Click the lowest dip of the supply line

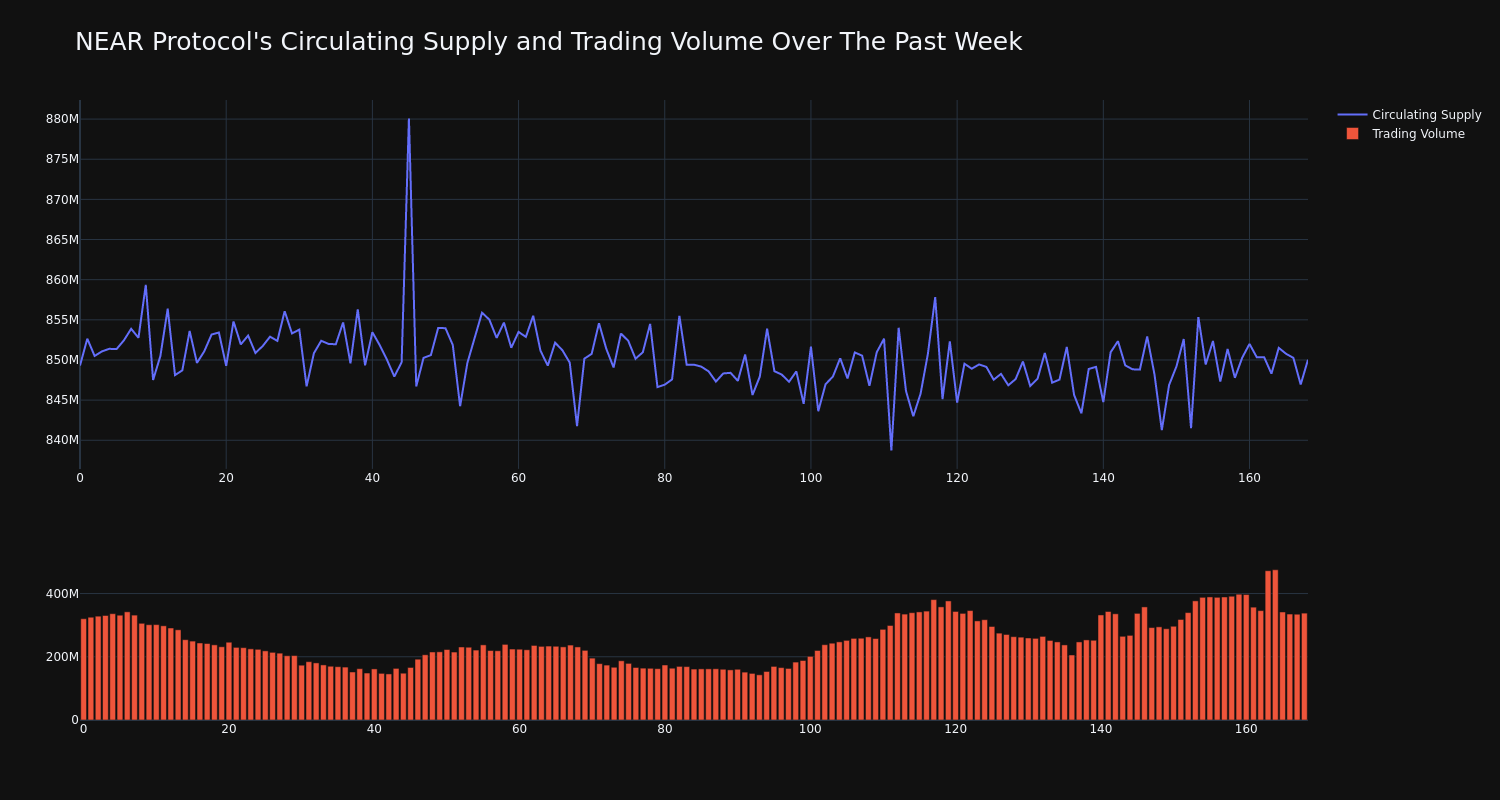click(x=891, y=449)
